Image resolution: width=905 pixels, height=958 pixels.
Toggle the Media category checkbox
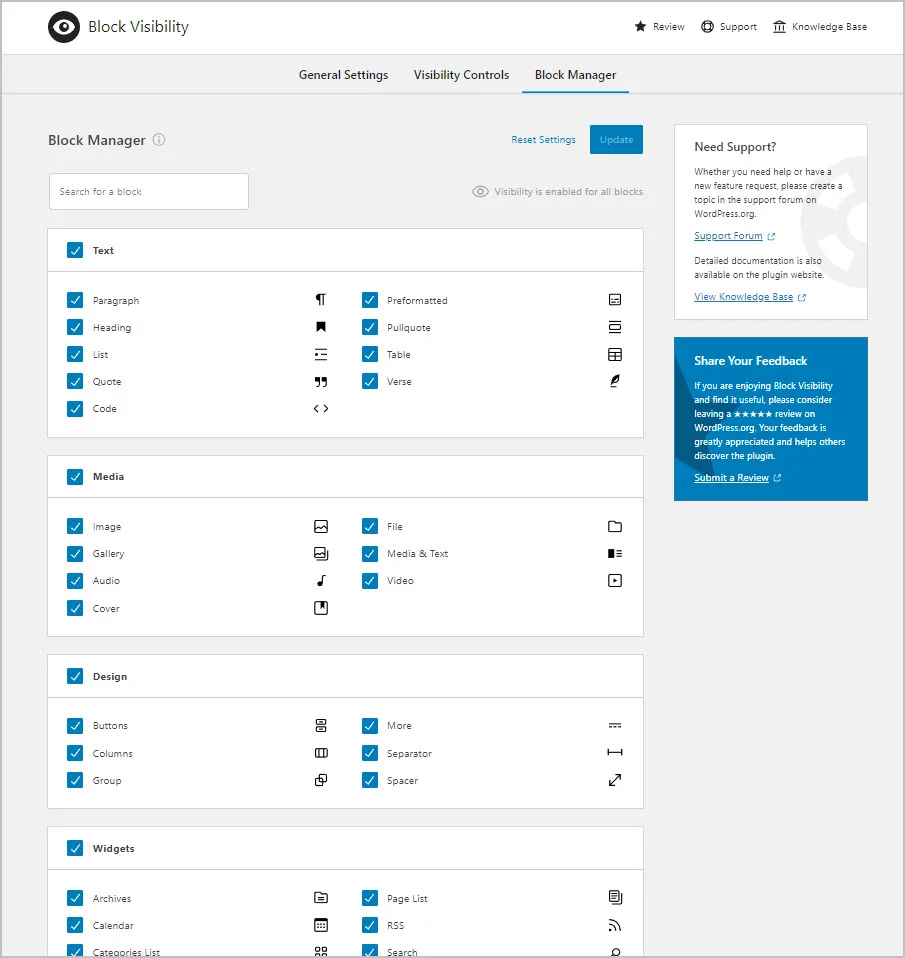click(x=75, y=477)
